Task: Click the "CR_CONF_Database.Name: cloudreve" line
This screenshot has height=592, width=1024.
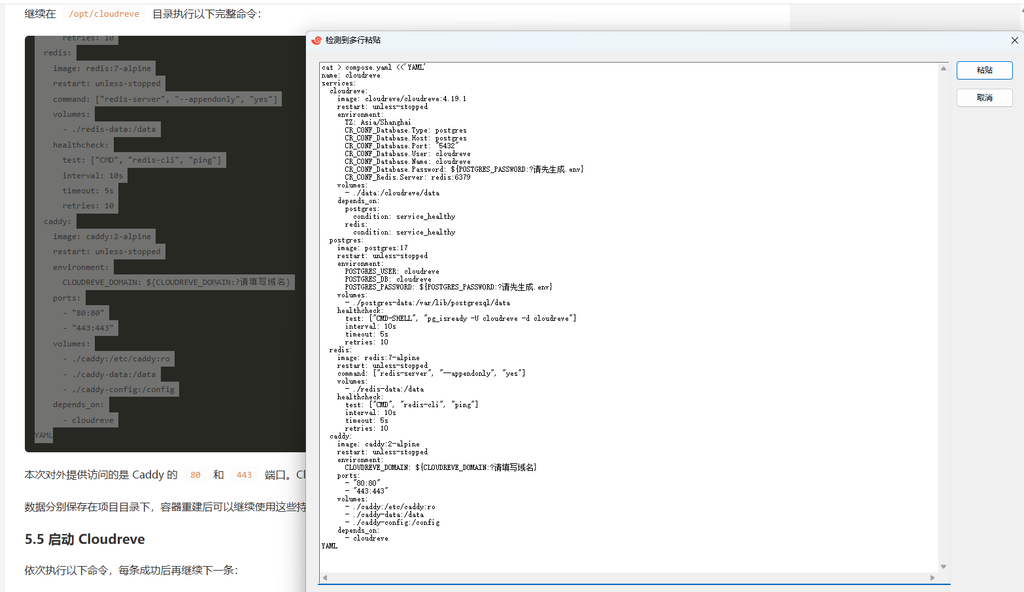Action: click(x=408, y=161)
